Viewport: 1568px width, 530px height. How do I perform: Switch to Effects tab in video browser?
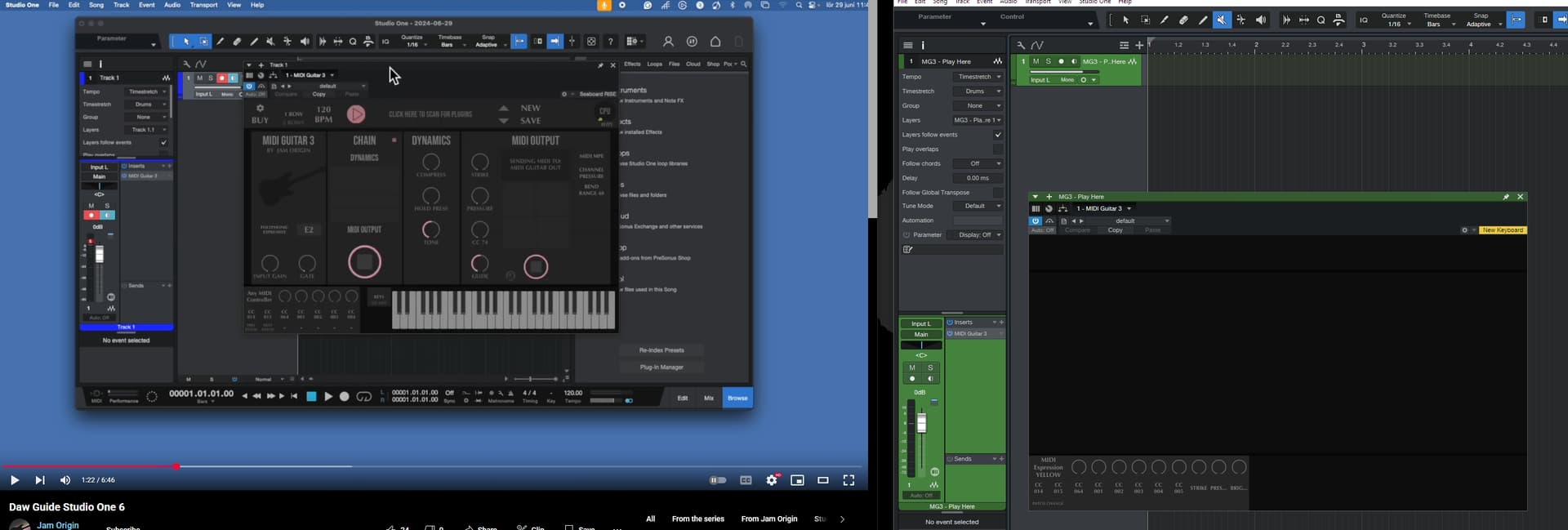coord(633,64)
